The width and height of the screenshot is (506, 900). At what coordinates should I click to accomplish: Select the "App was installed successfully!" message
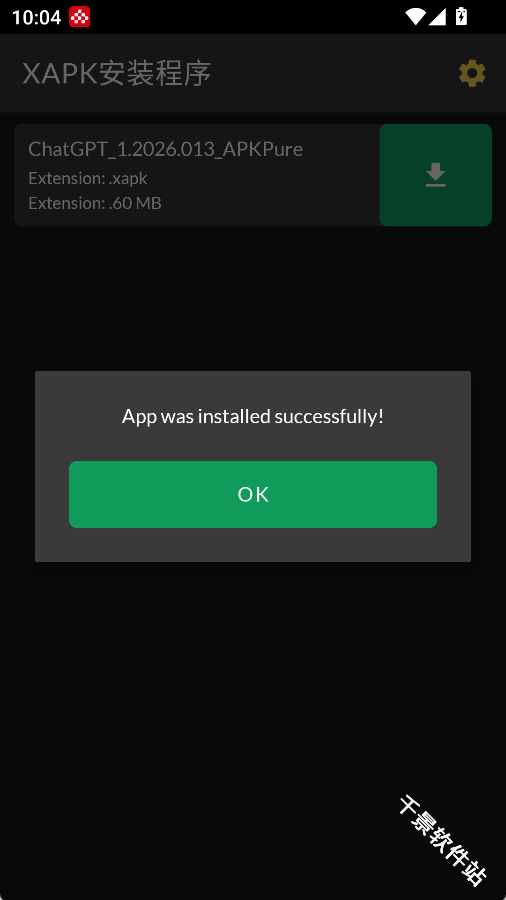pos(253,417)
